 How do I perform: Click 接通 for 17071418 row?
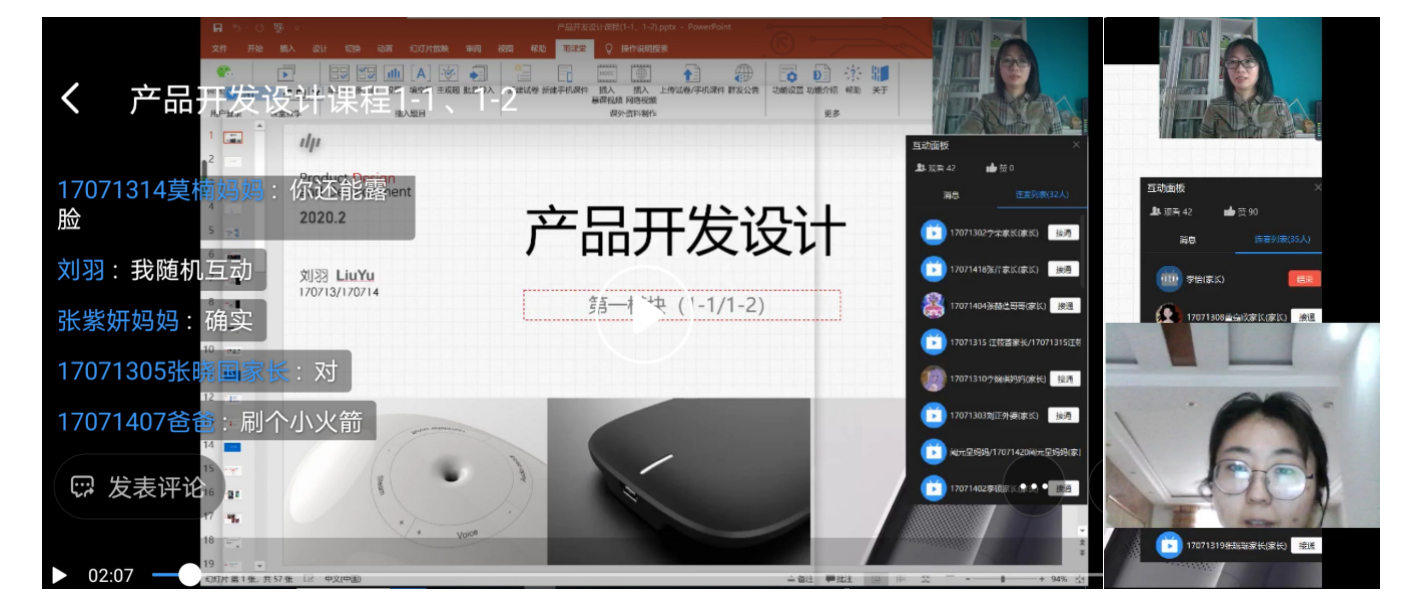1064,269
